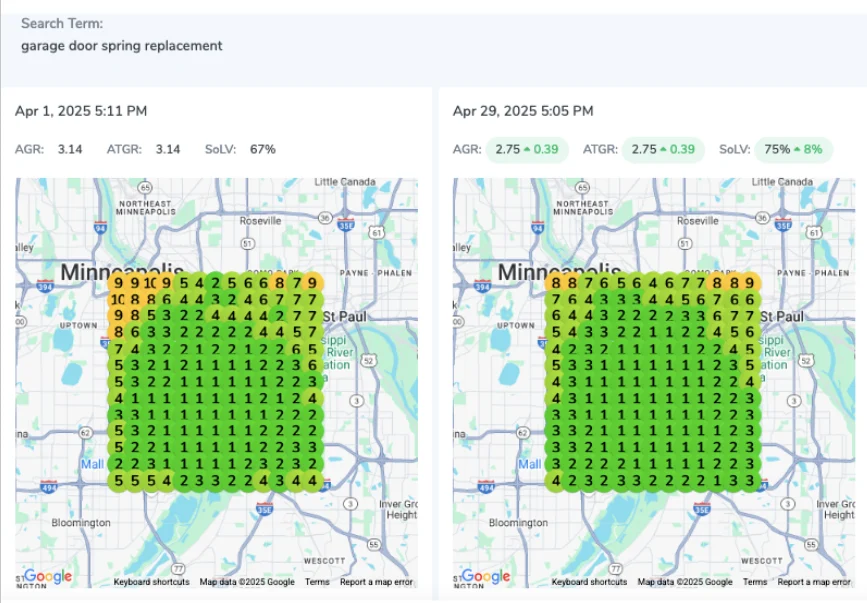Screen dimensions: 867x603
Task: Click the Bloomington label on April 1 map
Action: pos(81,523)
